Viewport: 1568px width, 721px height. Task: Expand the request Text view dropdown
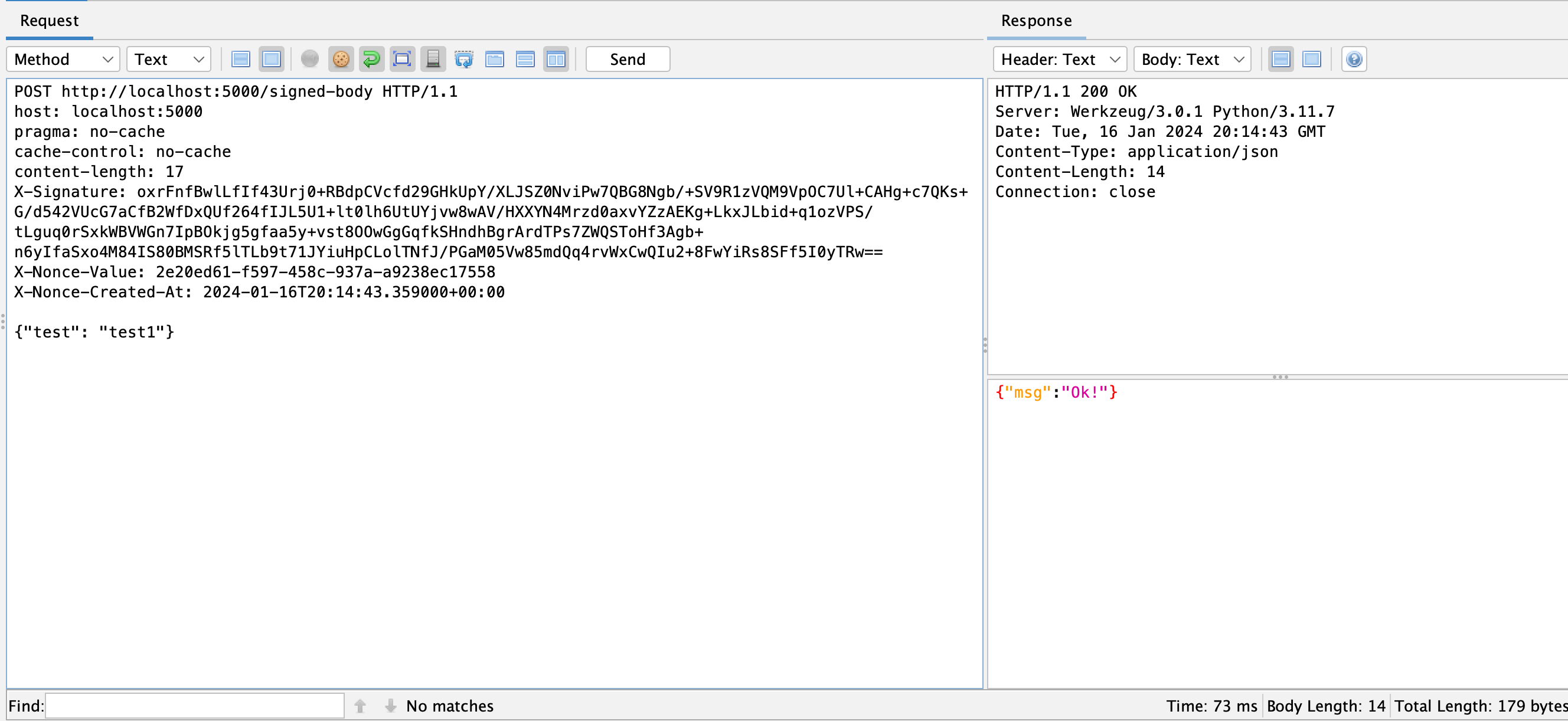[169, 59]
